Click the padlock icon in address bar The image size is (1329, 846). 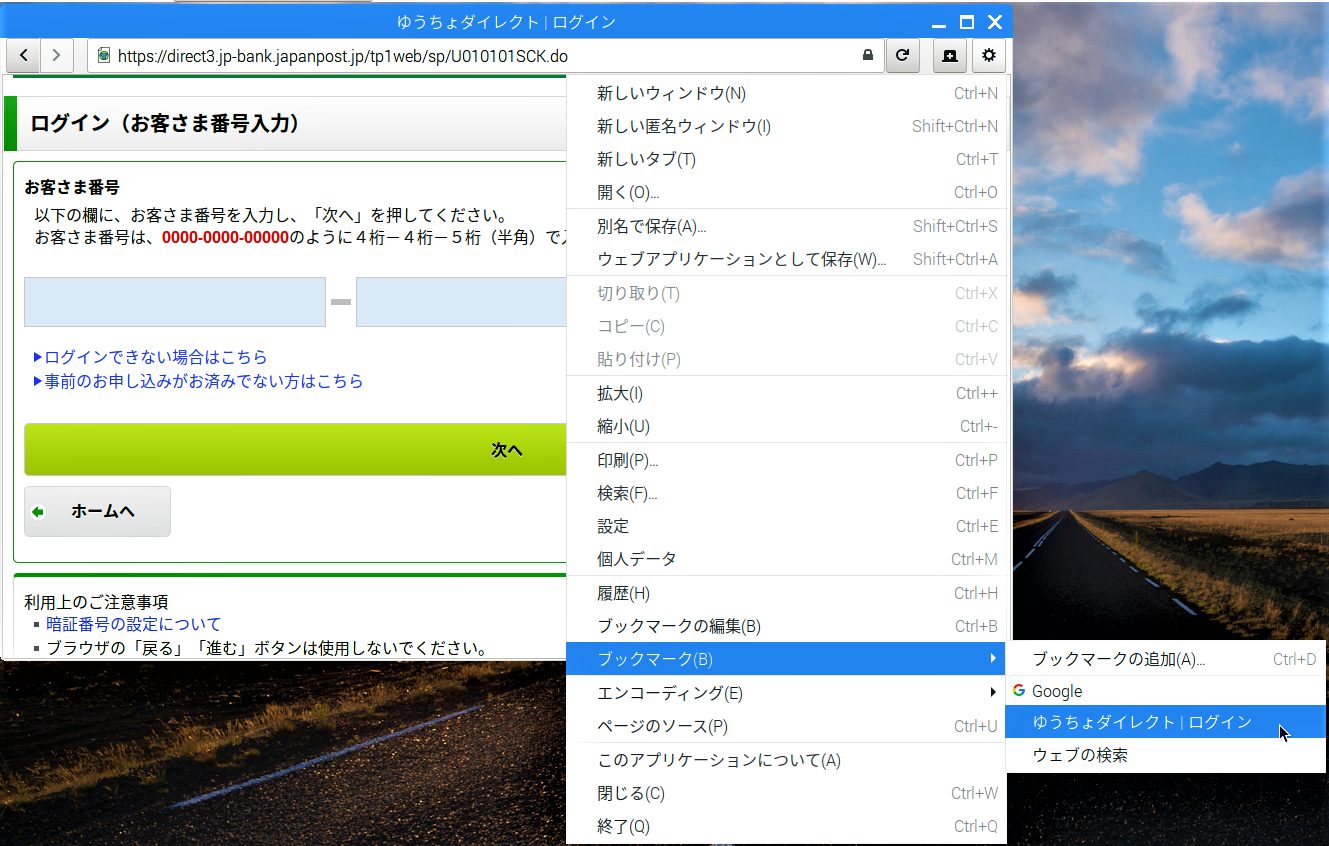click(x=868, y=56)
